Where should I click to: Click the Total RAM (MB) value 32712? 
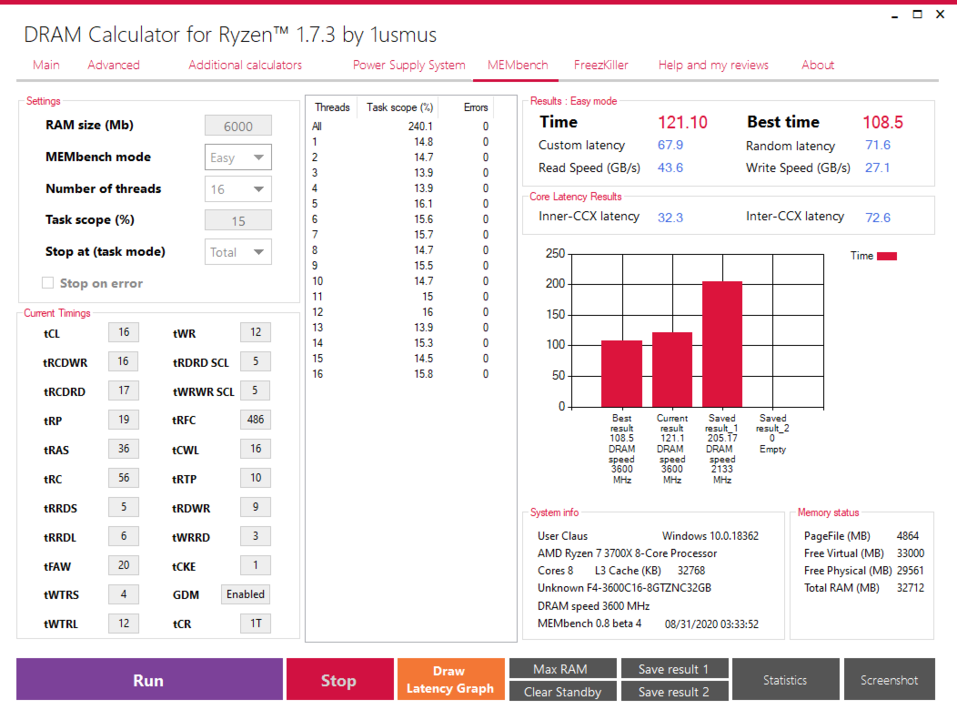click(910, 588)
